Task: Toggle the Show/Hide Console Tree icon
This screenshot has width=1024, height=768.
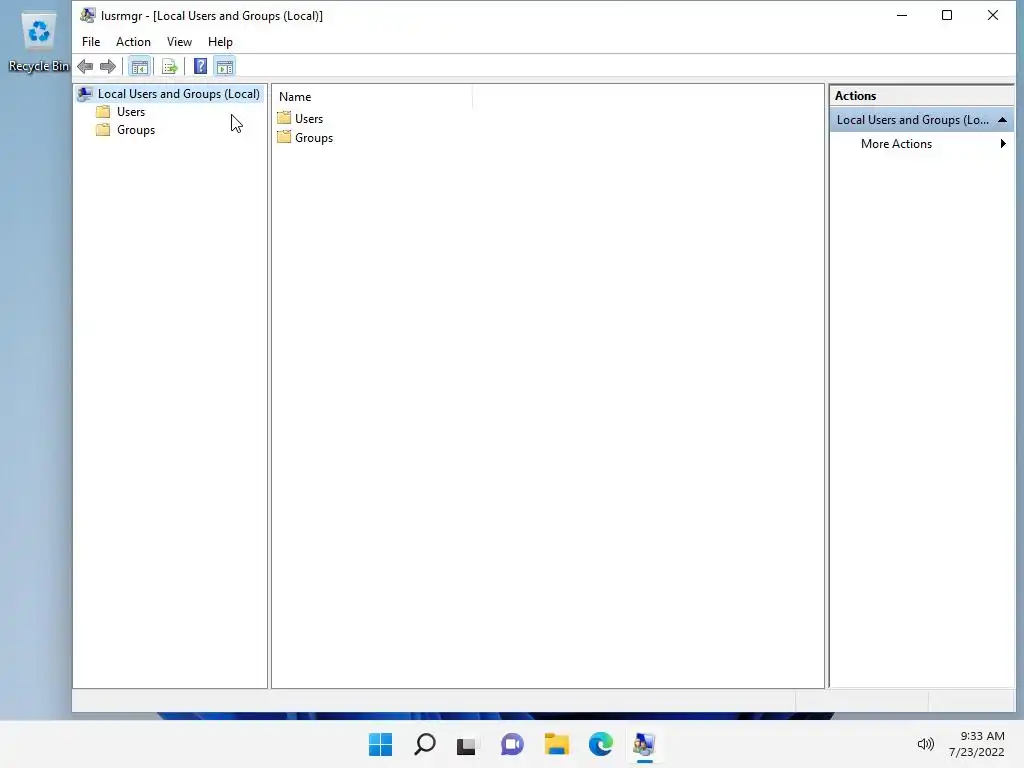Action: tap(139, 67)
